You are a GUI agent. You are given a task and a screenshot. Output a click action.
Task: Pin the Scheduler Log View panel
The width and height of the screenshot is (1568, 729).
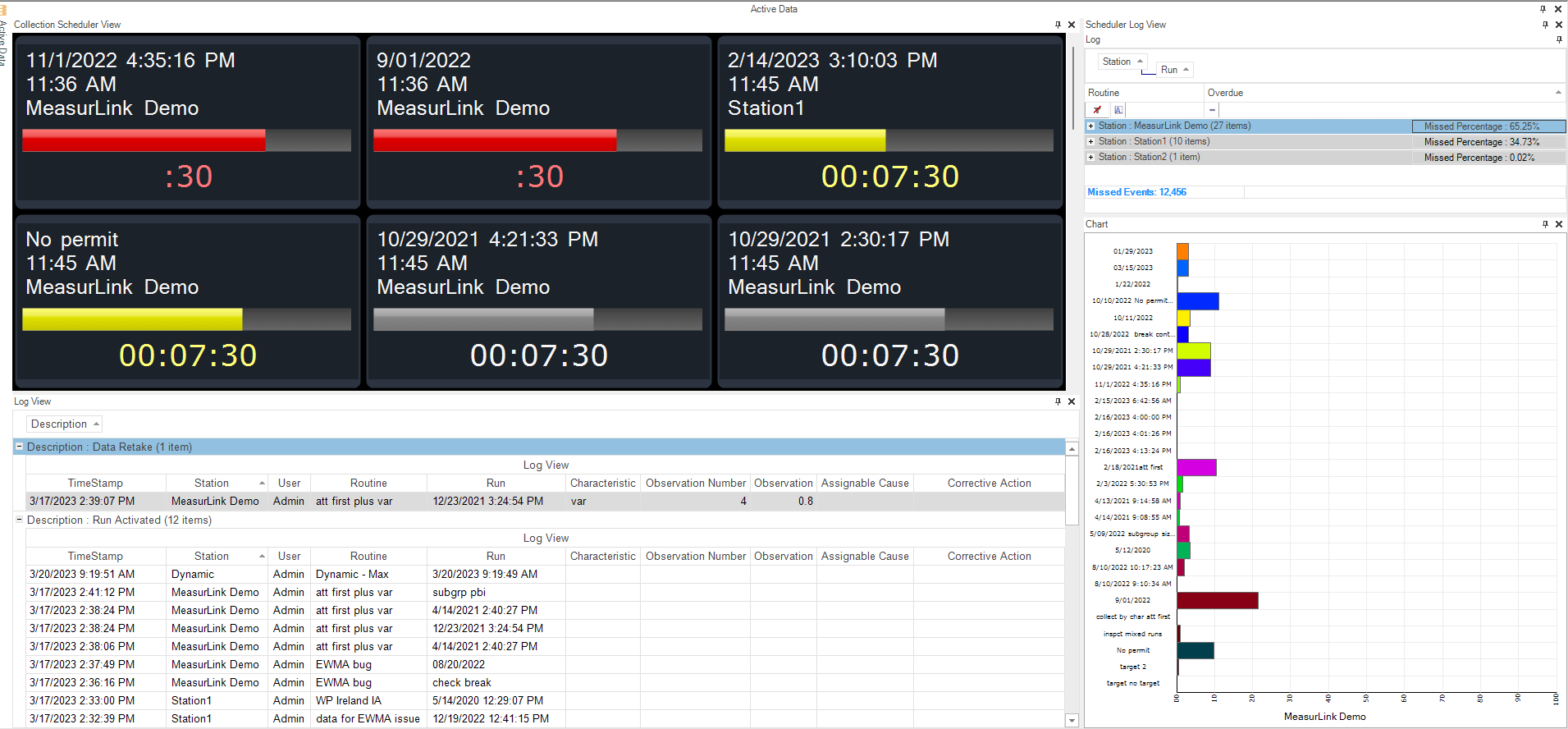[1545, 25]
